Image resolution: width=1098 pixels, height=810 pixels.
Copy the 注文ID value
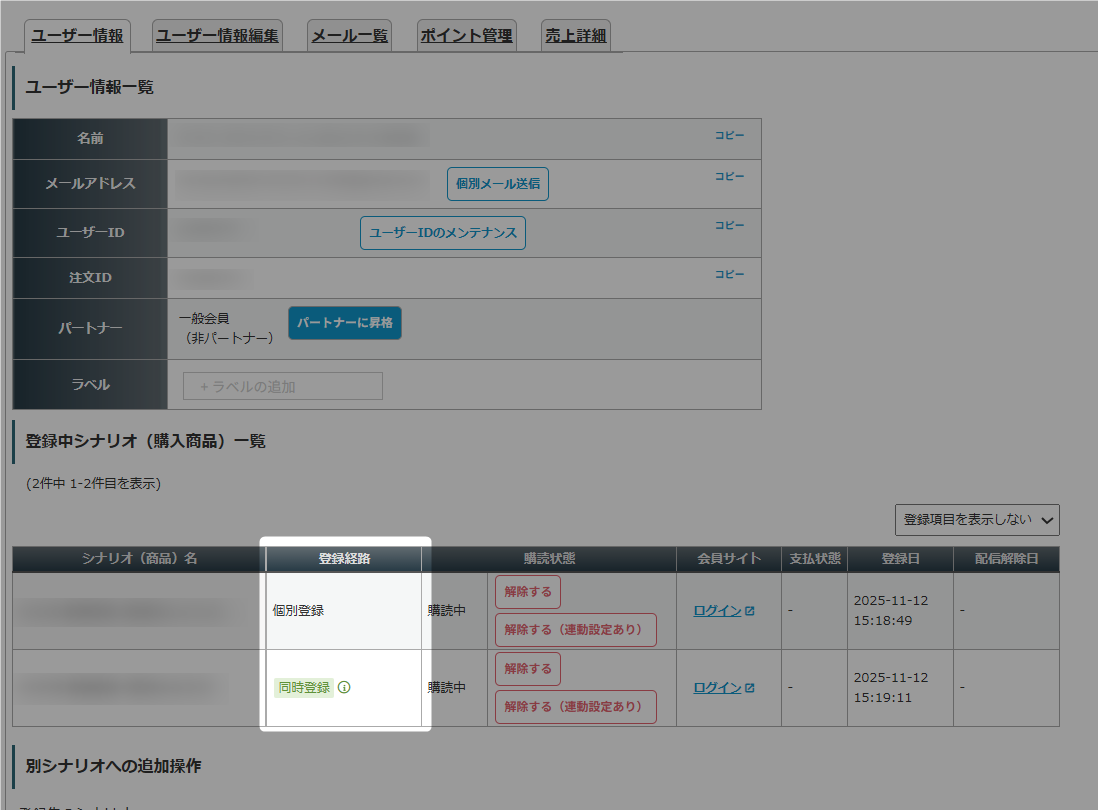(729, 274)
